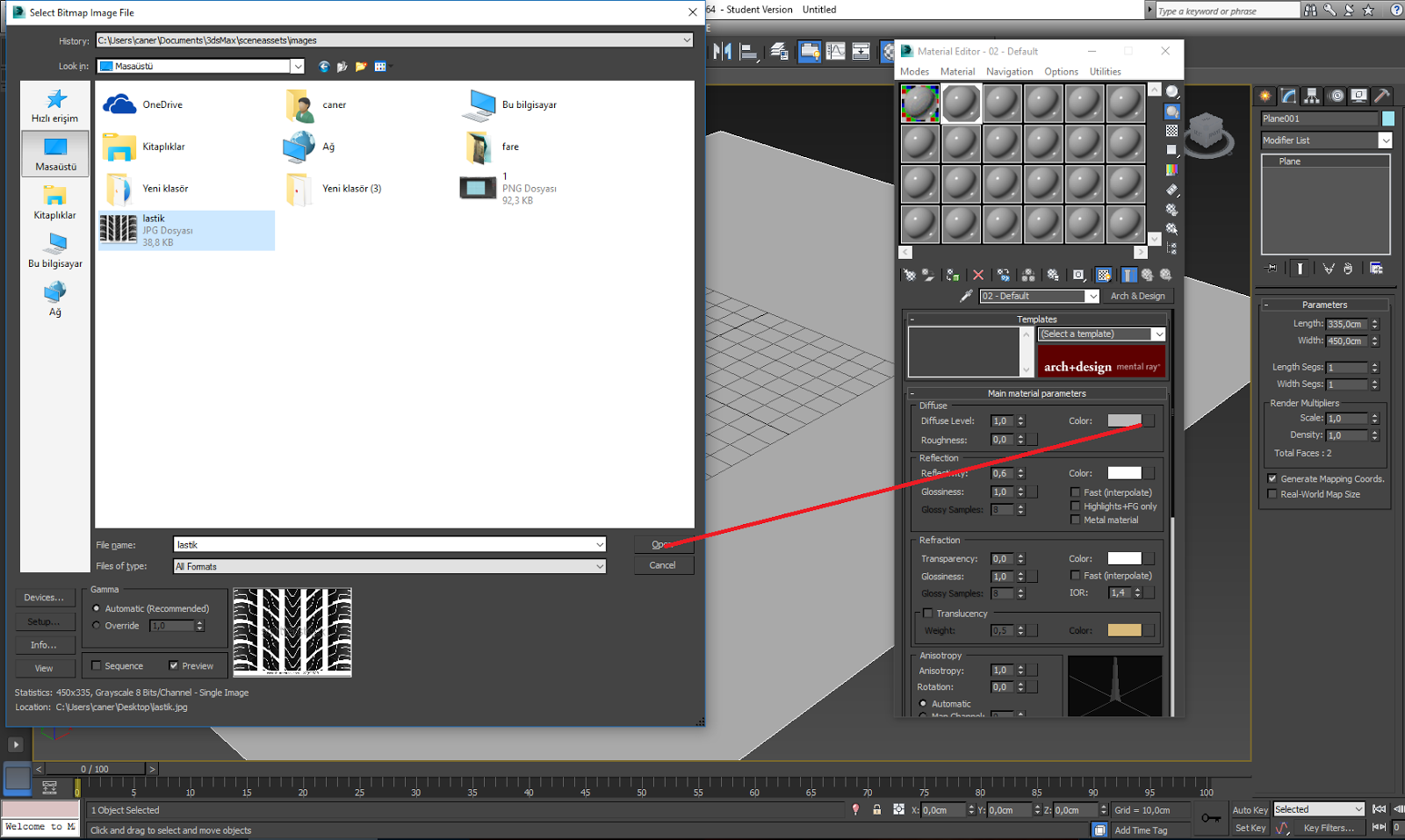Click the Material/Map Navigator icon
Image resolution: width=1405 pixels, height=840 pixels.
pyautogui.click(x=1171, y=248)
